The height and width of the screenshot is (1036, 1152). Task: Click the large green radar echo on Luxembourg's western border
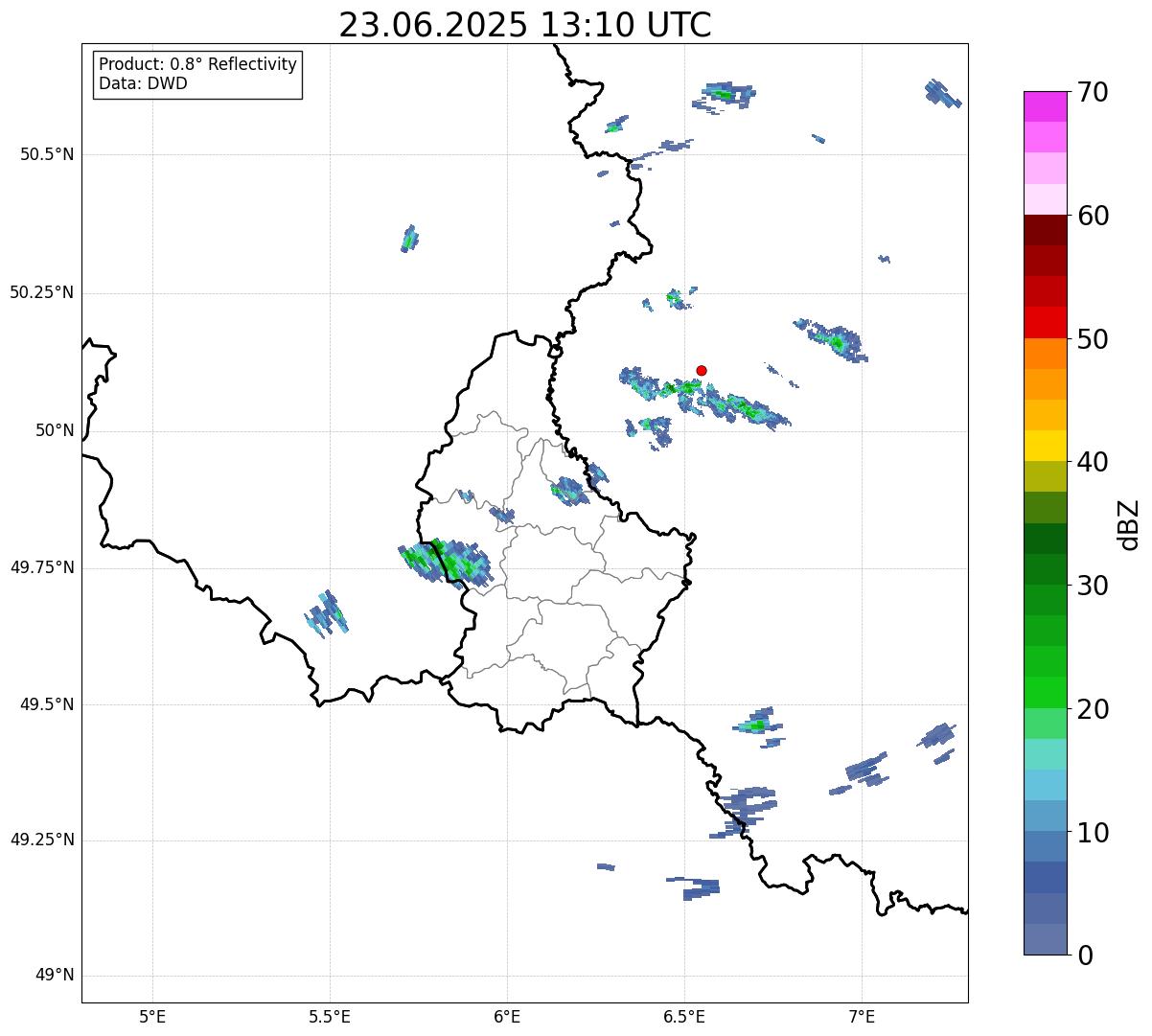[x=446, y=562]
